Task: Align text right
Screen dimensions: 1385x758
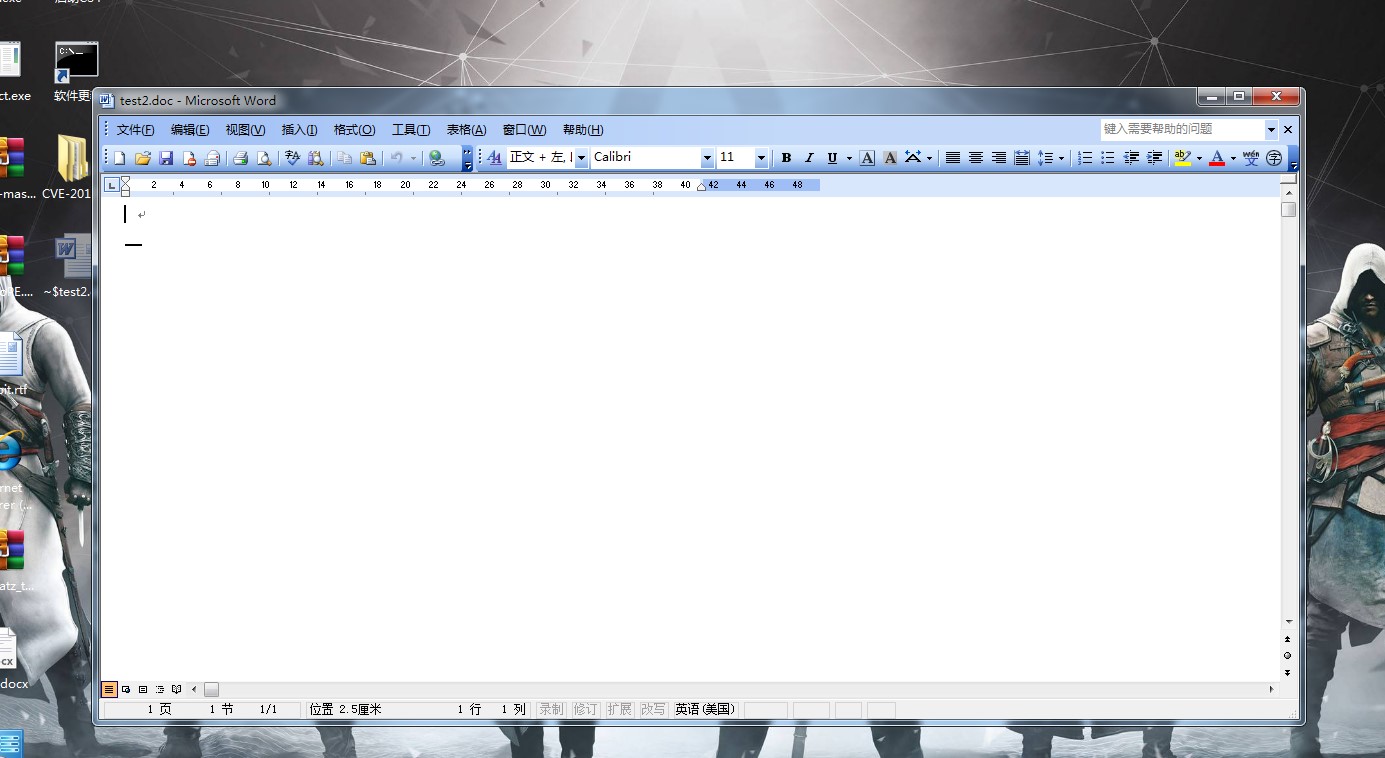Action: click(999, 158)
